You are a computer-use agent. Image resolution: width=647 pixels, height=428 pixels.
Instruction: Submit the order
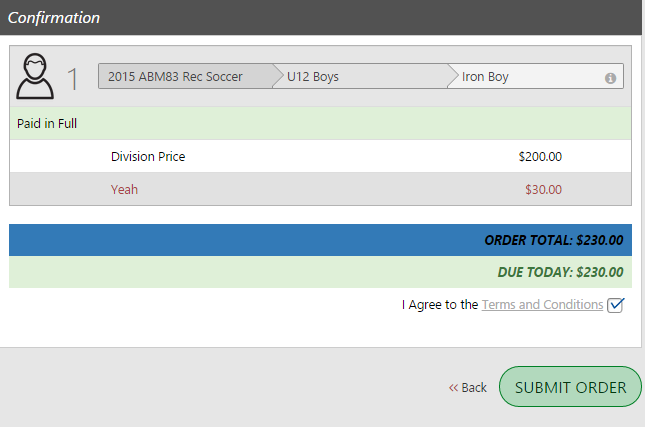coord(570,387)
